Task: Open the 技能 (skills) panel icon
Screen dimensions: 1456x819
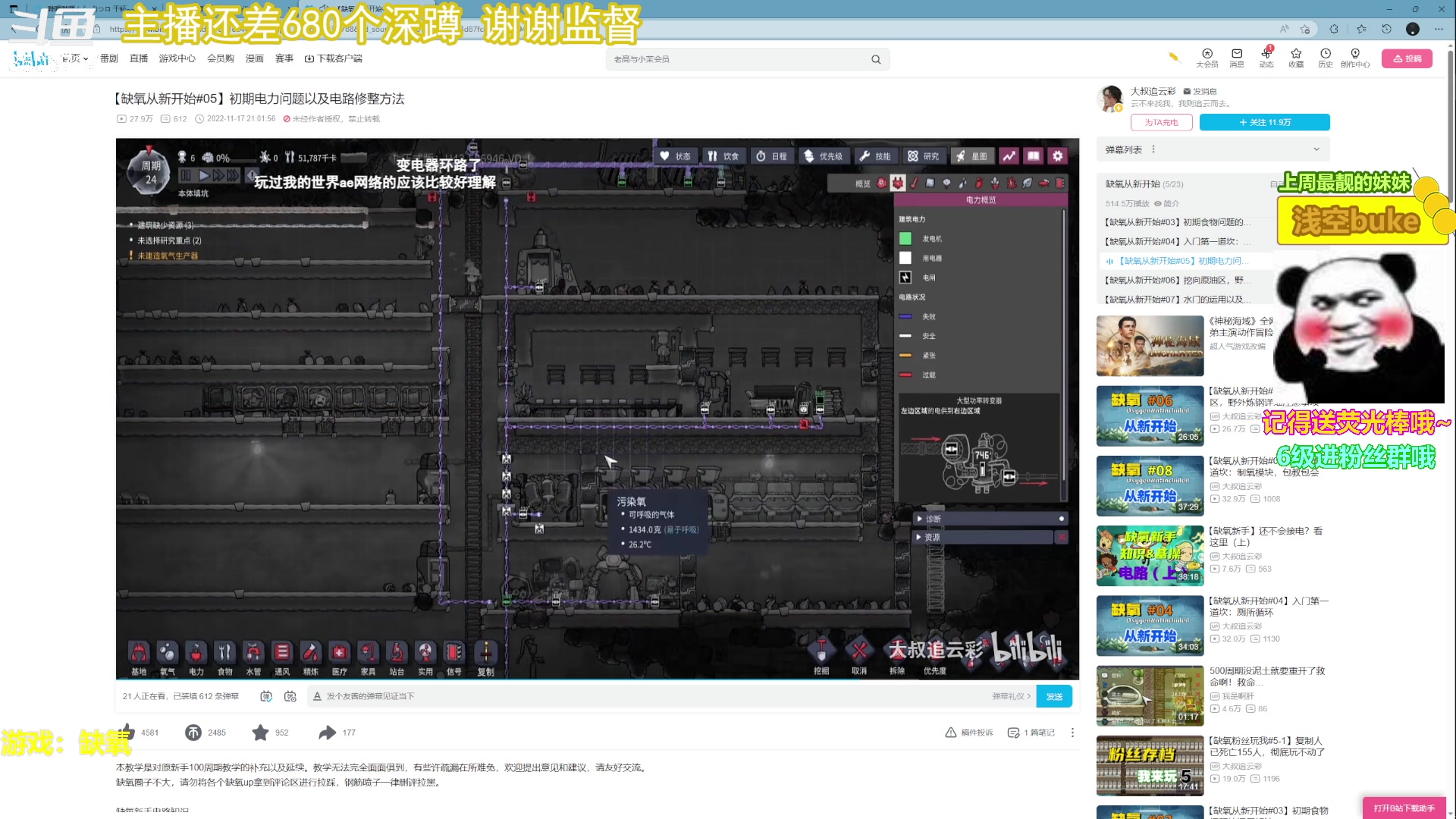Action: 877,155
